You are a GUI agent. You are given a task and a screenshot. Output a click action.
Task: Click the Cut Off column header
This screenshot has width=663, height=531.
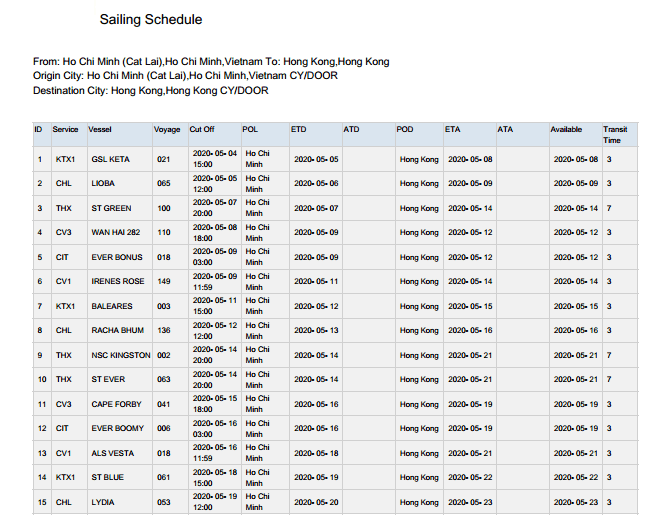click(x=202, y=129)
